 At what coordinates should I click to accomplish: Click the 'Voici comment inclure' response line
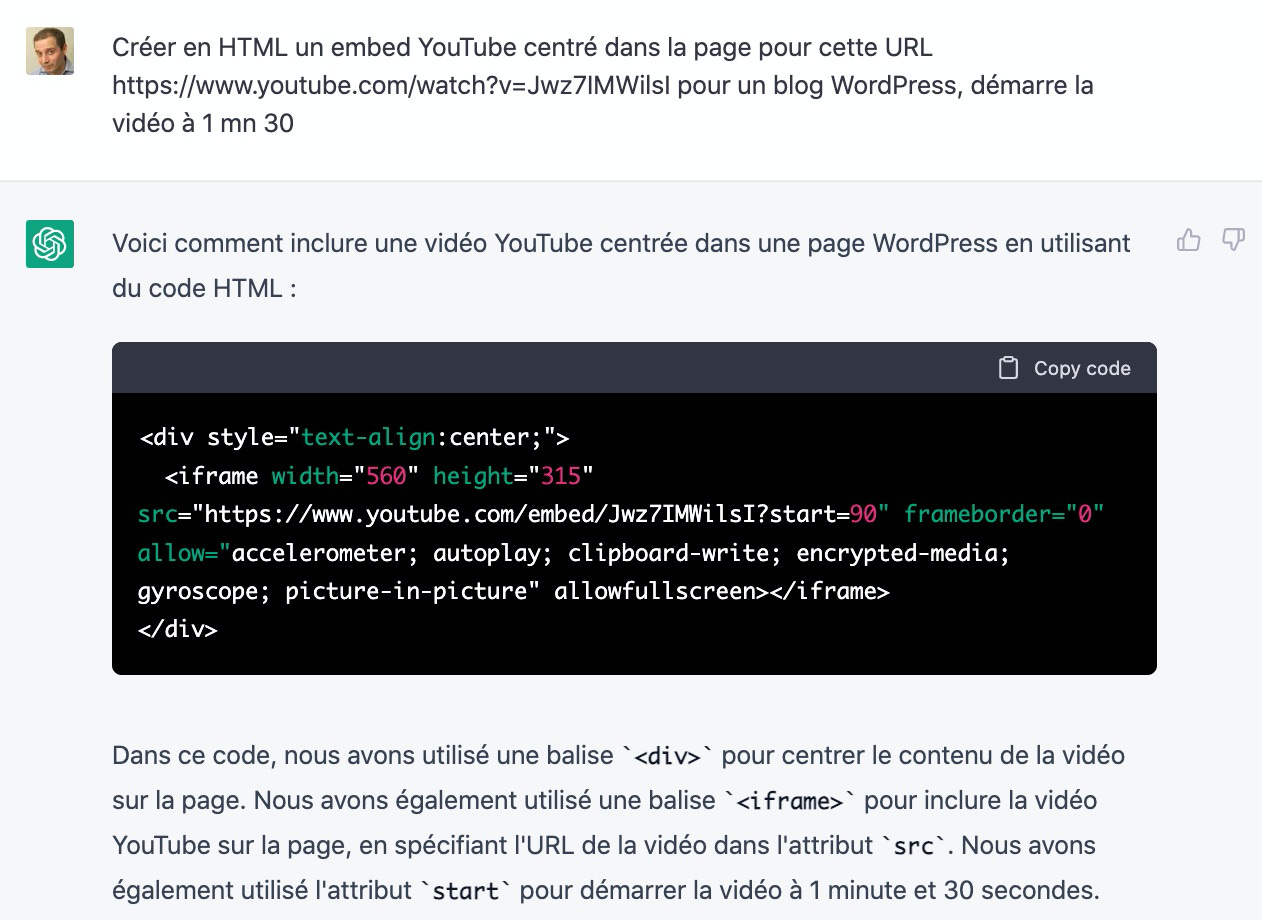pyautogui.click(x=621, y=243)
